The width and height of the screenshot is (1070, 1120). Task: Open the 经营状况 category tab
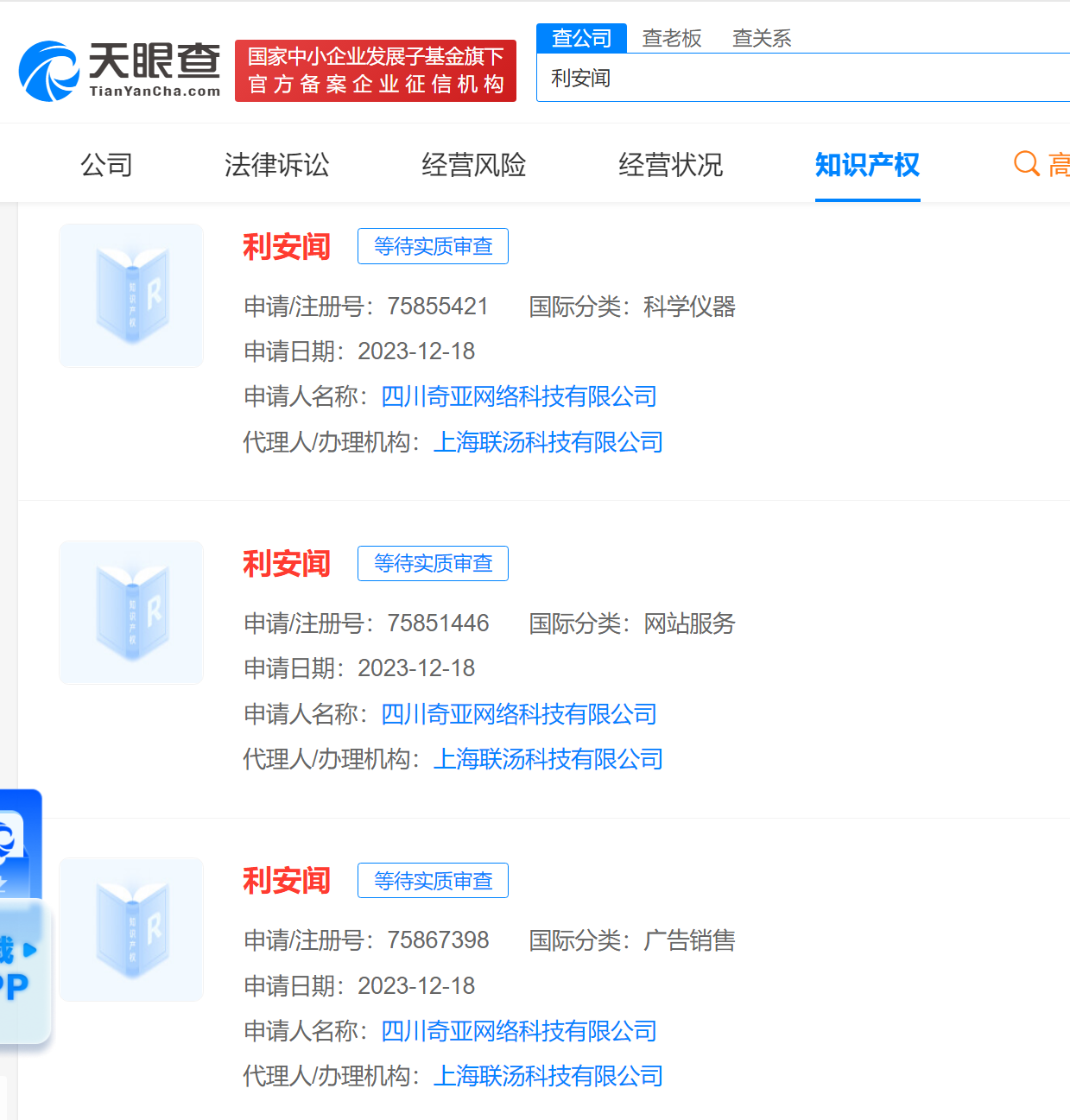click(x=670, y=164)
